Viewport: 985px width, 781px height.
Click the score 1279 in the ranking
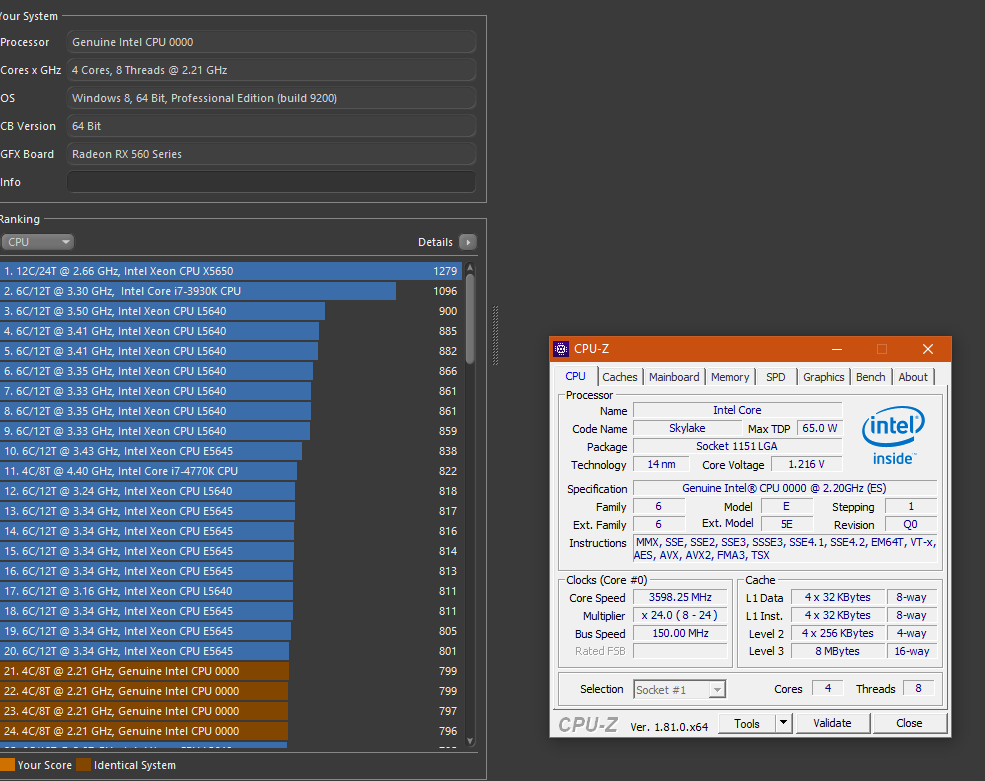coord(445,271)
